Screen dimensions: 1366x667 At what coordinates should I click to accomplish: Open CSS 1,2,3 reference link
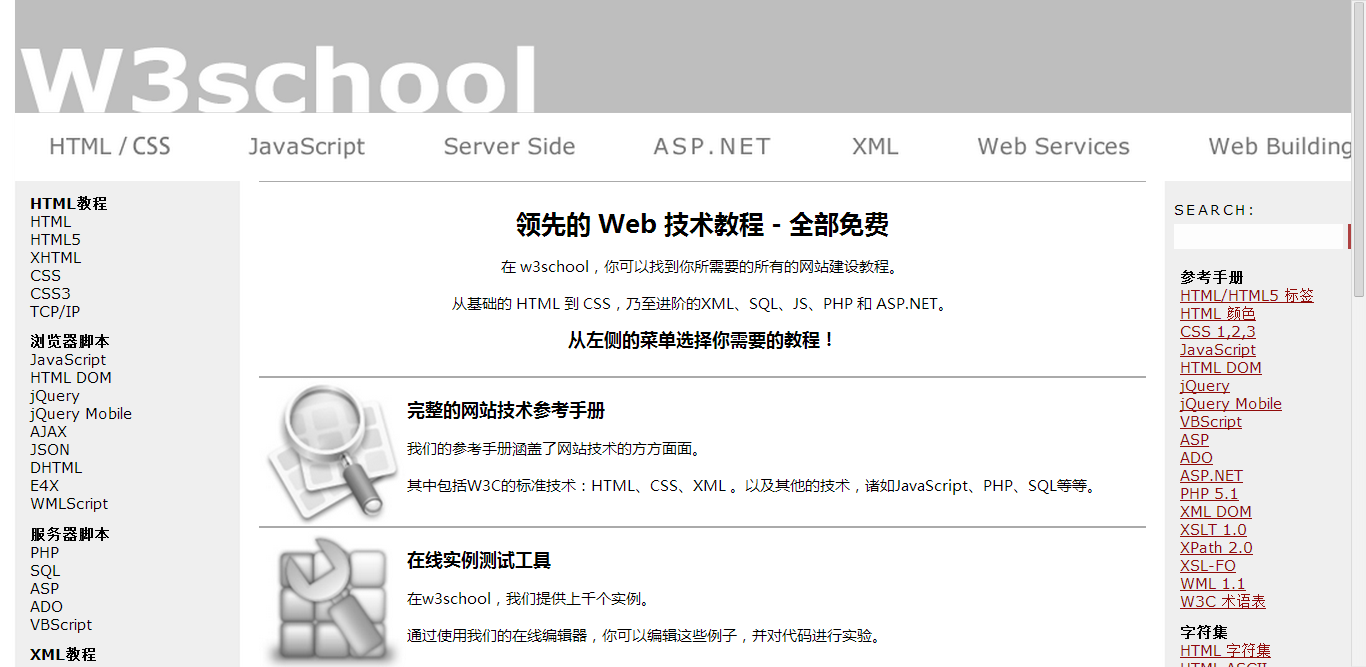1218,332
